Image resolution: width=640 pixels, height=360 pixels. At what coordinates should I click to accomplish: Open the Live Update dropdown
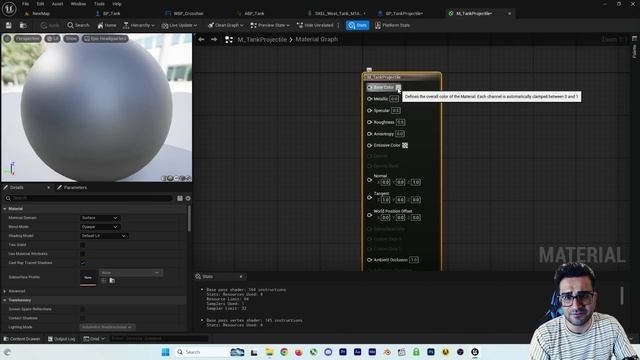179,25
